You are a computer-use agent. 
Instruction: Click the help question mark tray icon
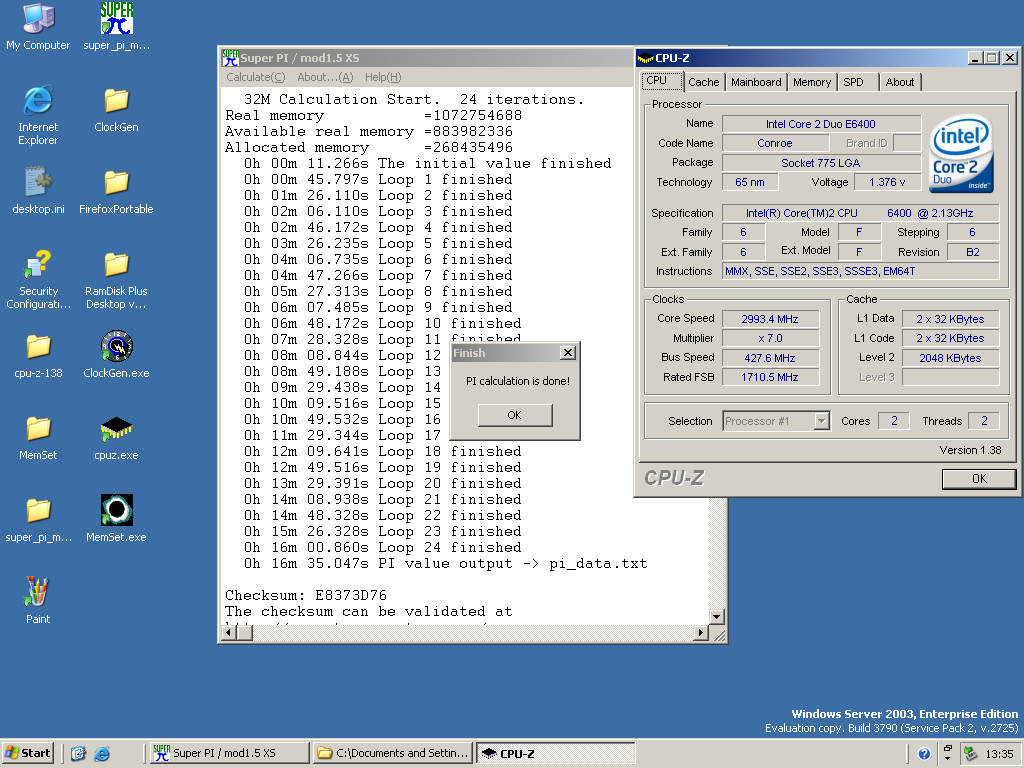[x=924, y=754]
